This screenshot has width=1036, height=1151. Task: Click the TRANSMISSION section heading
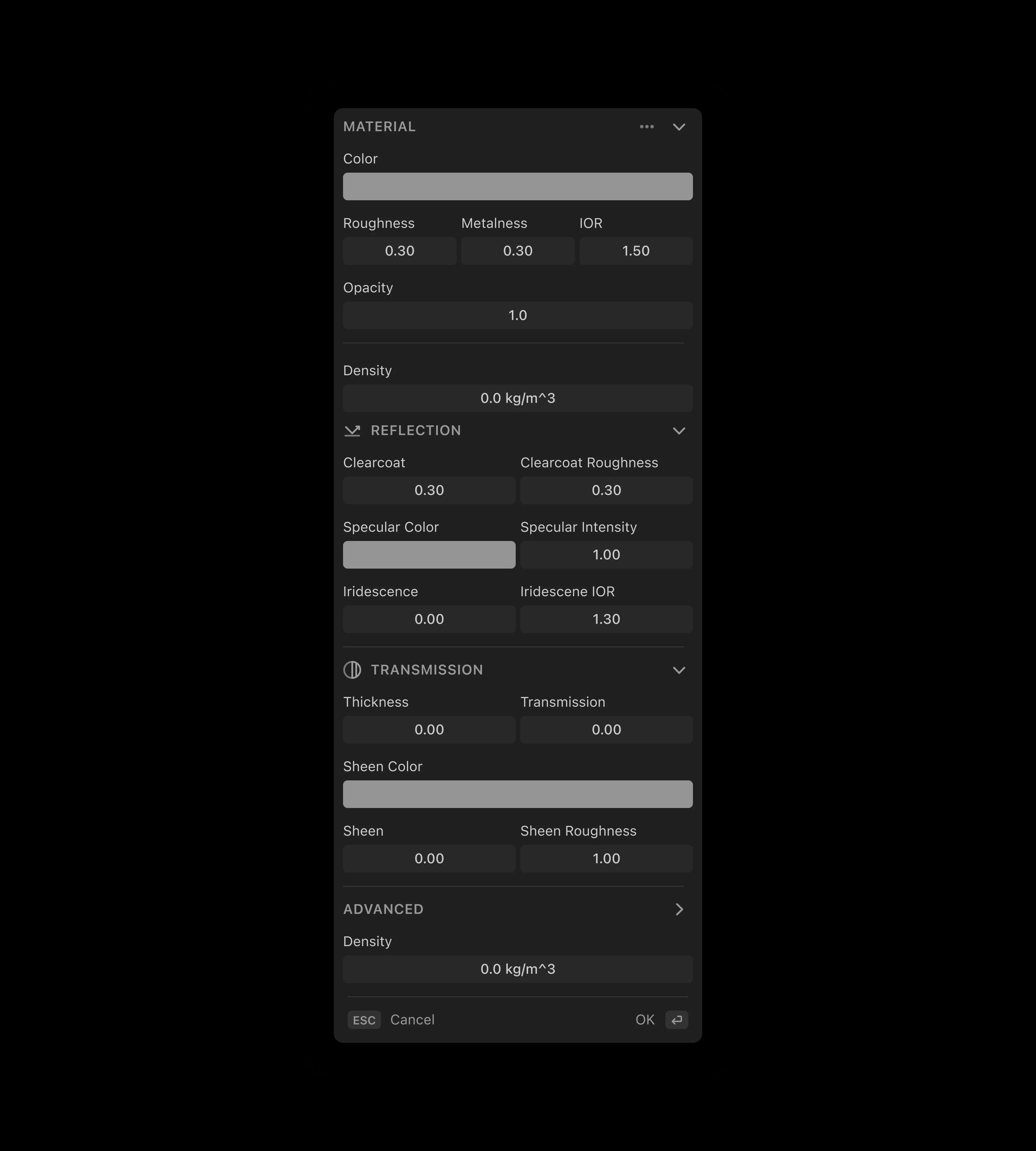point(427,670)
